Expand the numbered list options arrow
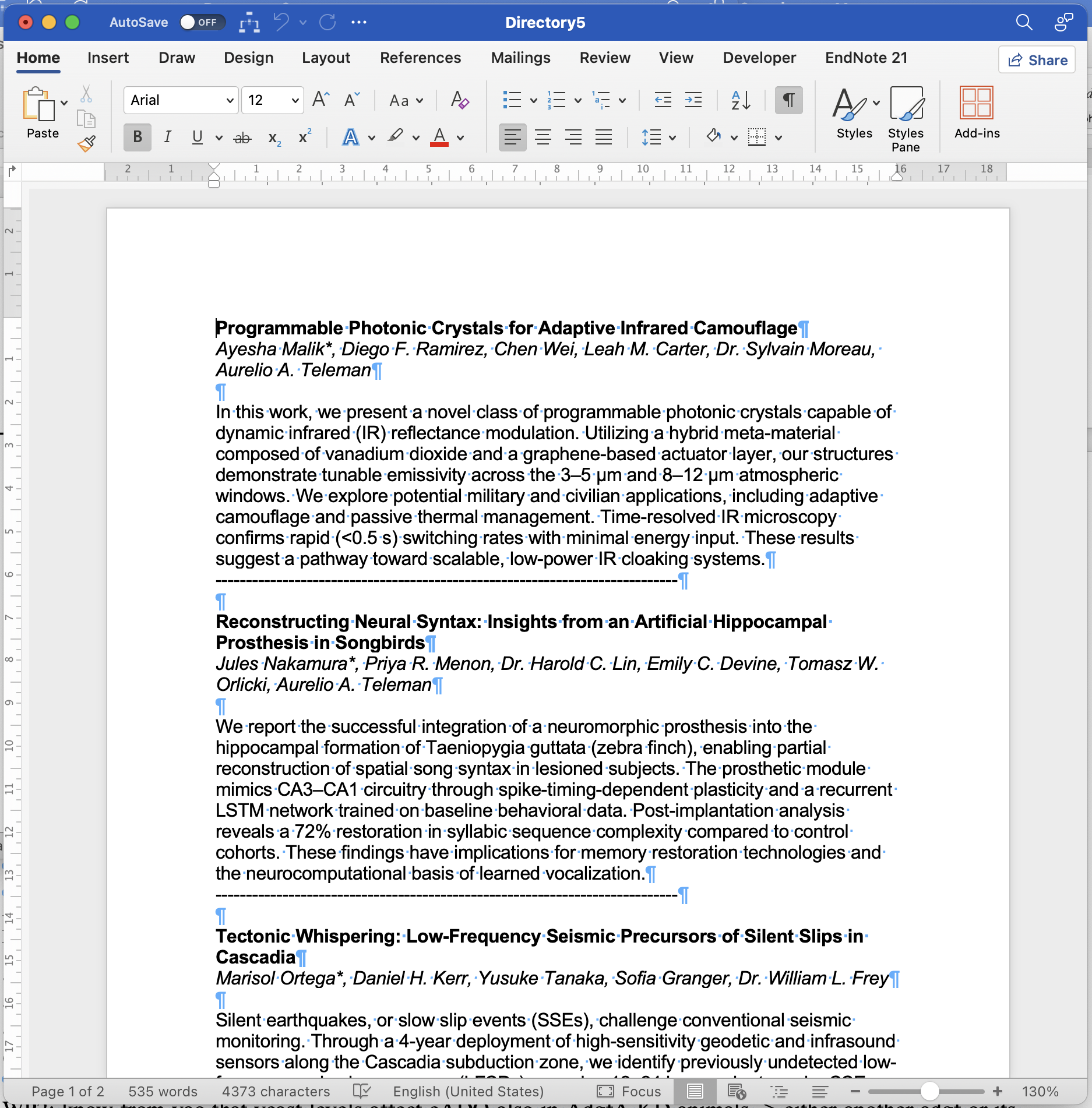Screen dimensions: 1092x1108 pyautogui.click(x=578, y=100)
